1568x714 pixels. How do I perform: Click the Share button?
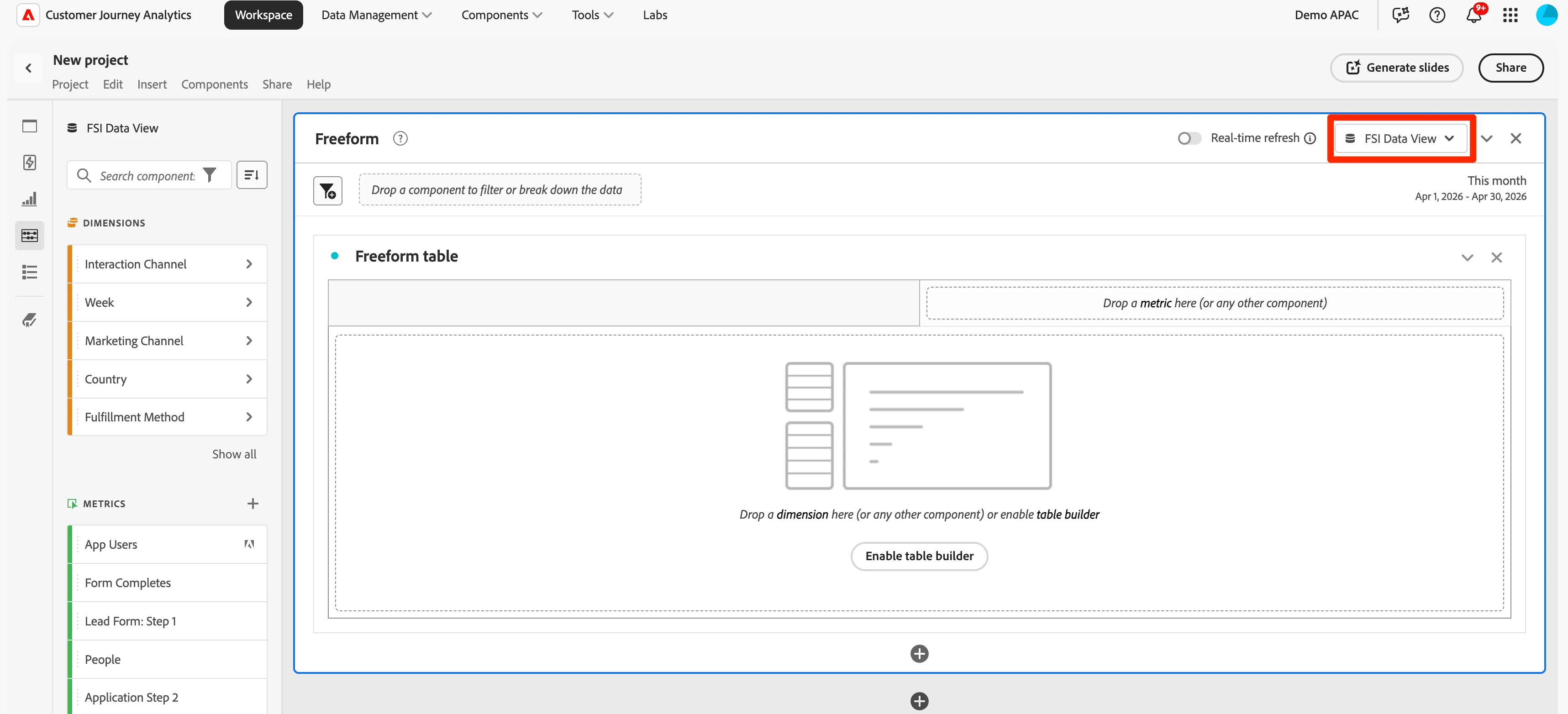1510,68
